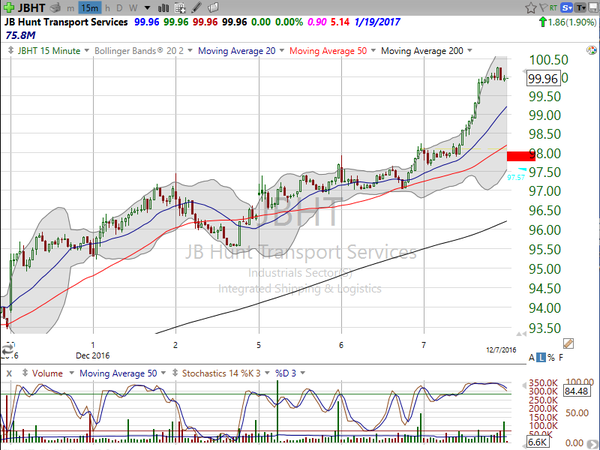
Task: Switch timeframe to Daily (D)
Action: pyautogui.click(x=120, y=8)
